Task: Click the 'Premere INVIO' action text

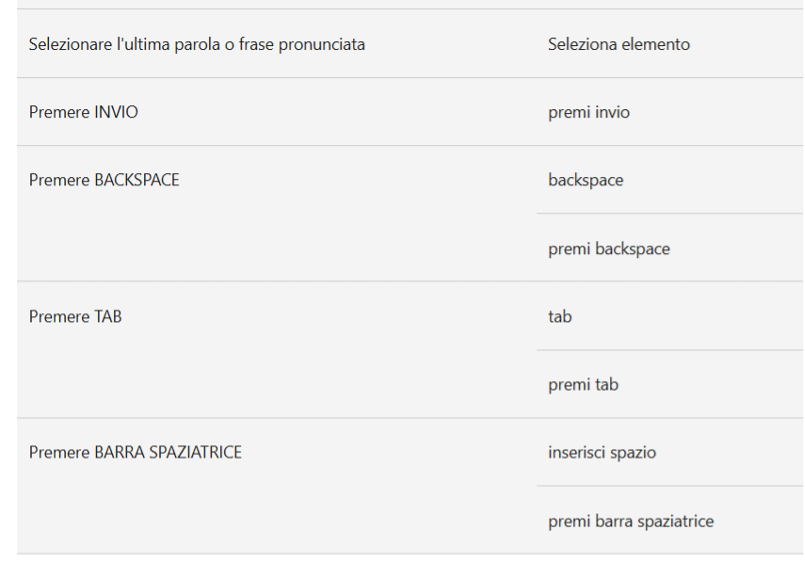Action: coord(83,113)
